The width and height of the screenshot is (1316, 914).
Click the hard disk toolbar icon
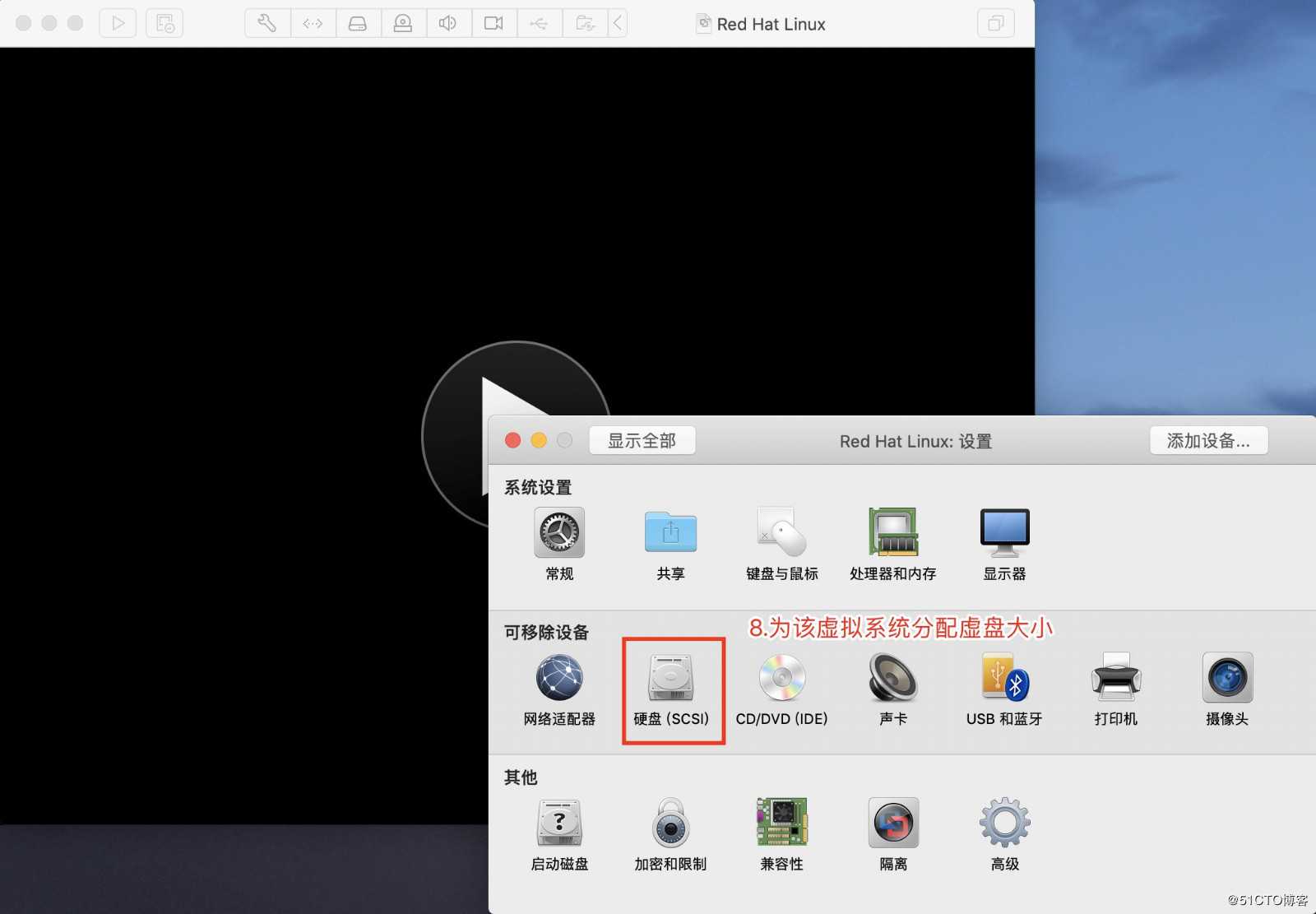[x=358, y=23]
